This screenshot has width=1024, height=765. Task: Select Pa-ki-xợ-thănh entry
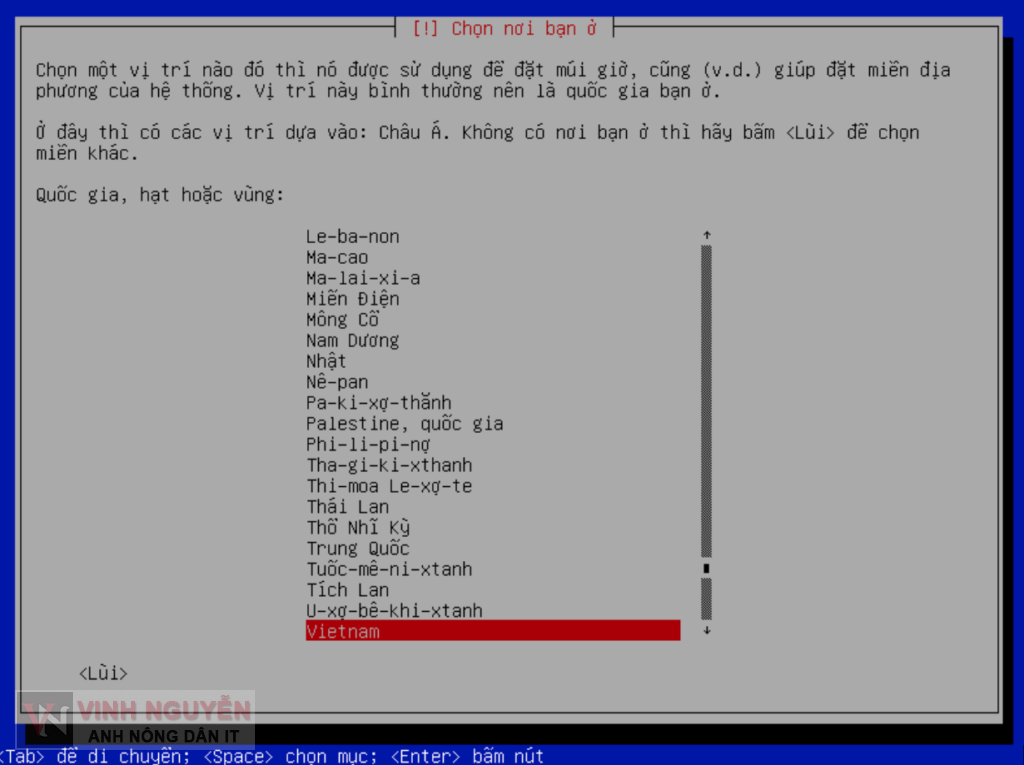point(379,403)
